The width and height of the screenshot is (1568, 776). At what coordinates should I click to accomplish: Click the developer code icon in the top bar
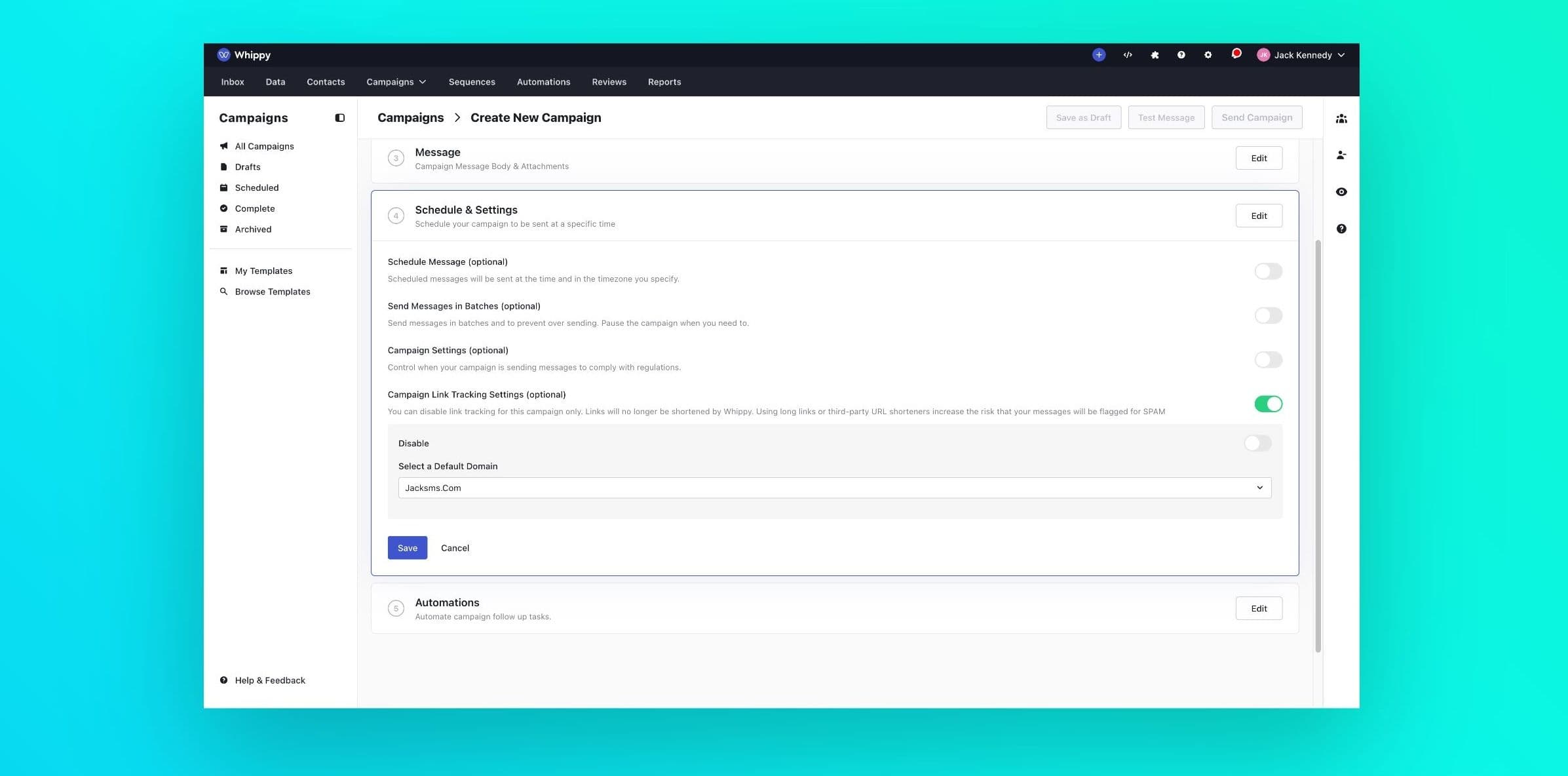[x=1128, y=54]
